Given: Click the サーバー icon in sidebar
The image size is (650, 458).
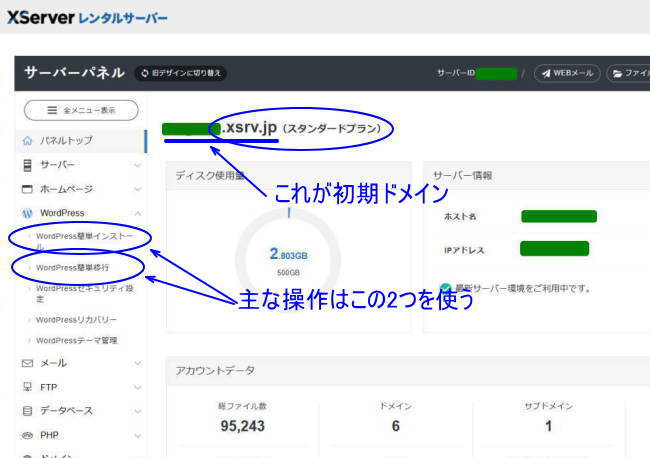Looking at the screenshot, I should coord(28,164).
